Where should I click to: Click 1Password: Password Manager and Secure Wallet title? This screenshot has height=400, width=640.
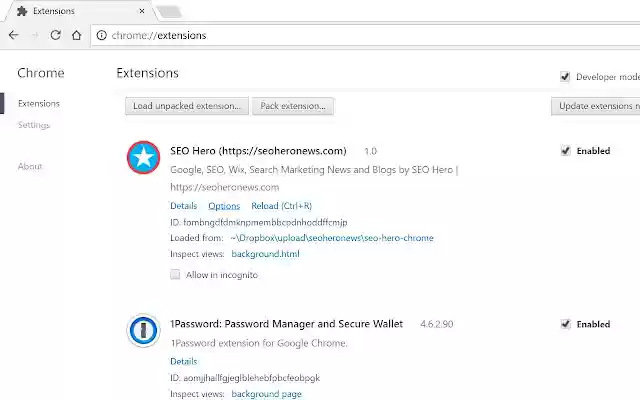287,324
